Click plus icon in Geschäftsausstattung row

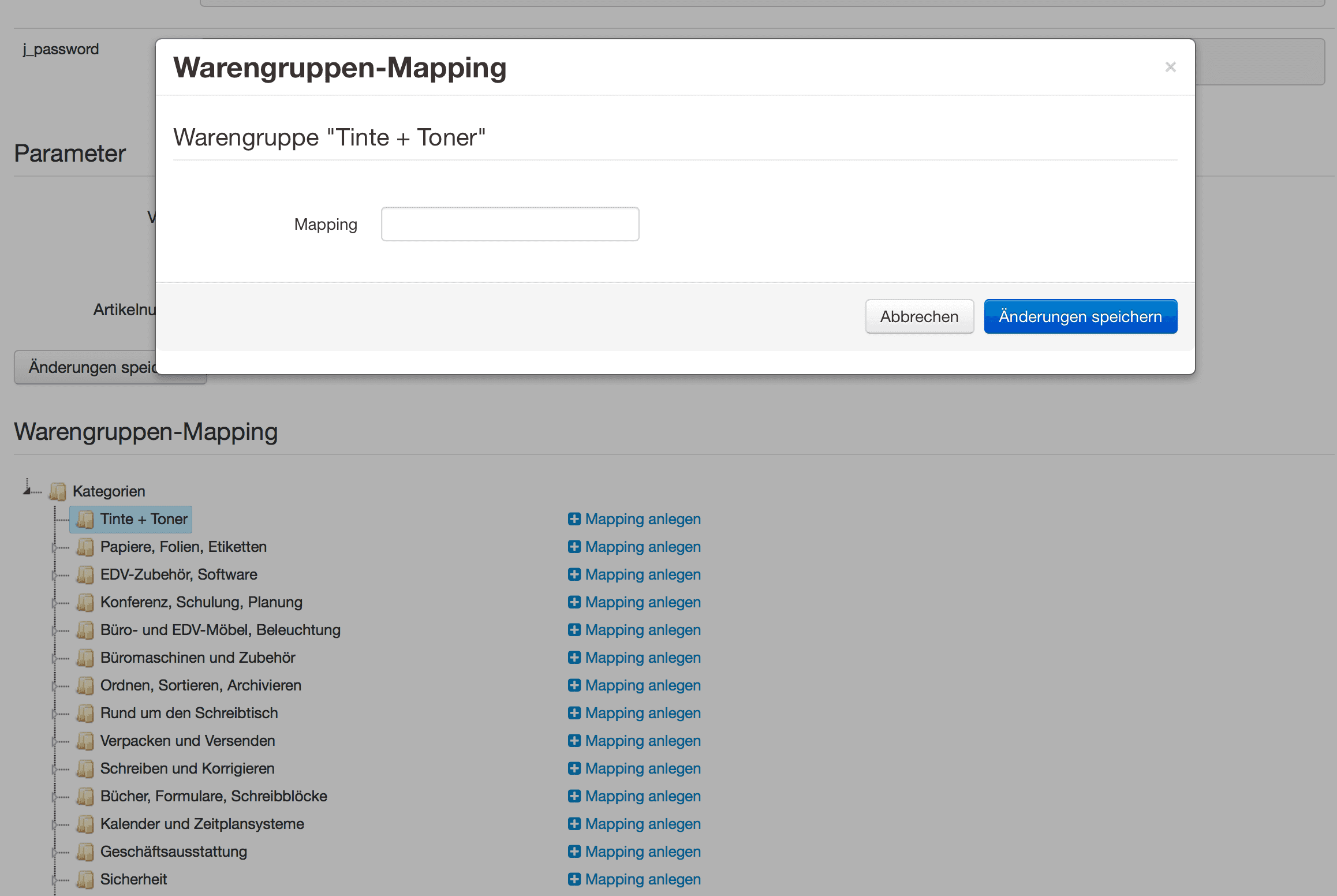(574, 852)
